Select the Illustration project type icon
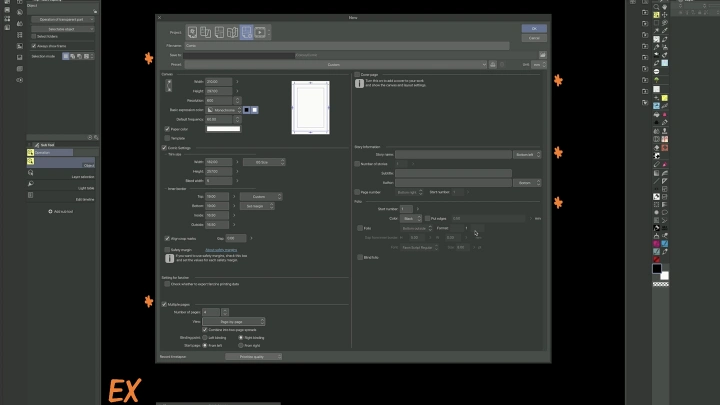Image resolution: width=720 pixels, height=405 pixels. pos(192,32)
